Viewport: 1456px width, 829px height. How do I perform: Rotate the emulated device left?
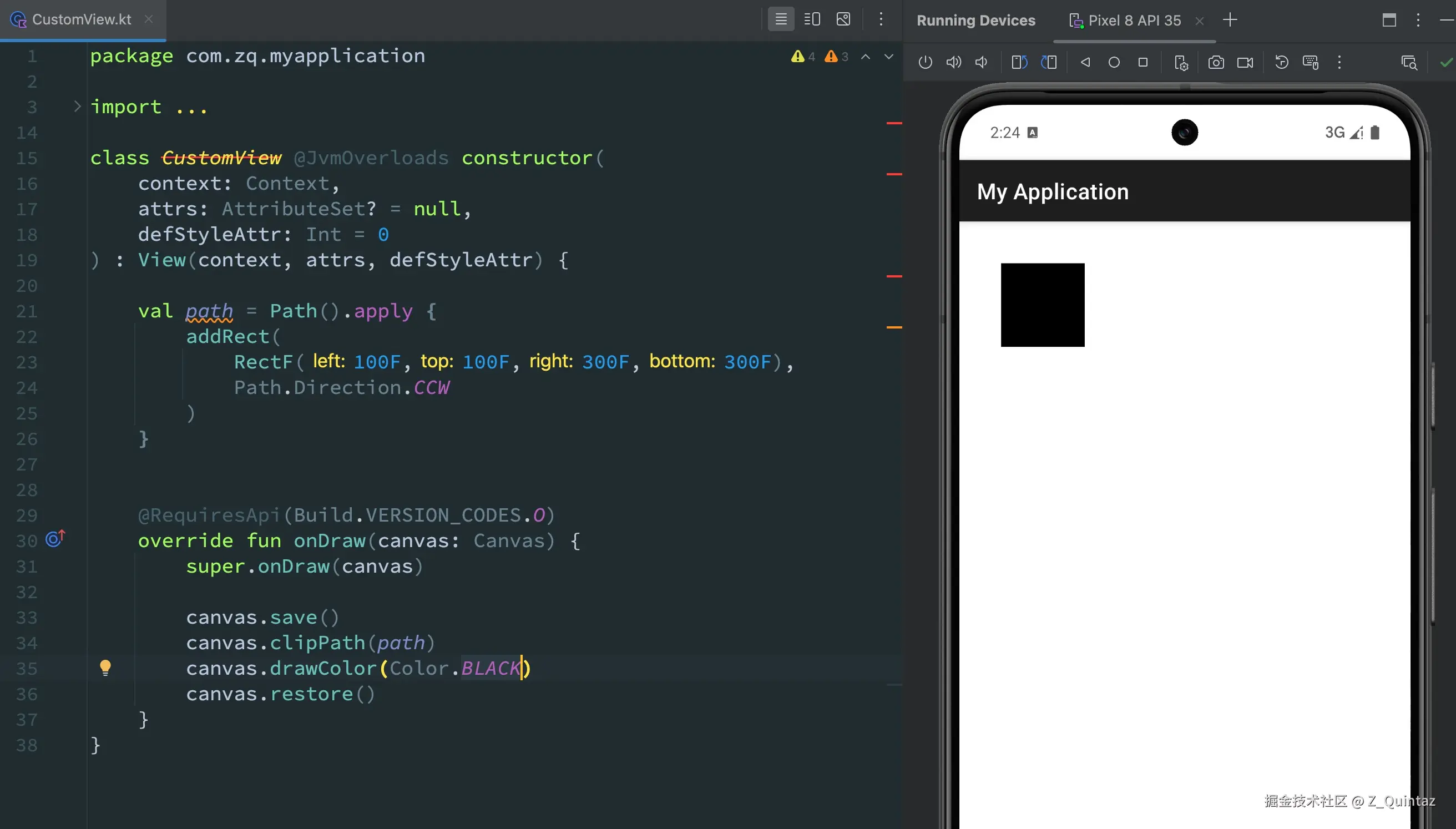[1019, 62]
